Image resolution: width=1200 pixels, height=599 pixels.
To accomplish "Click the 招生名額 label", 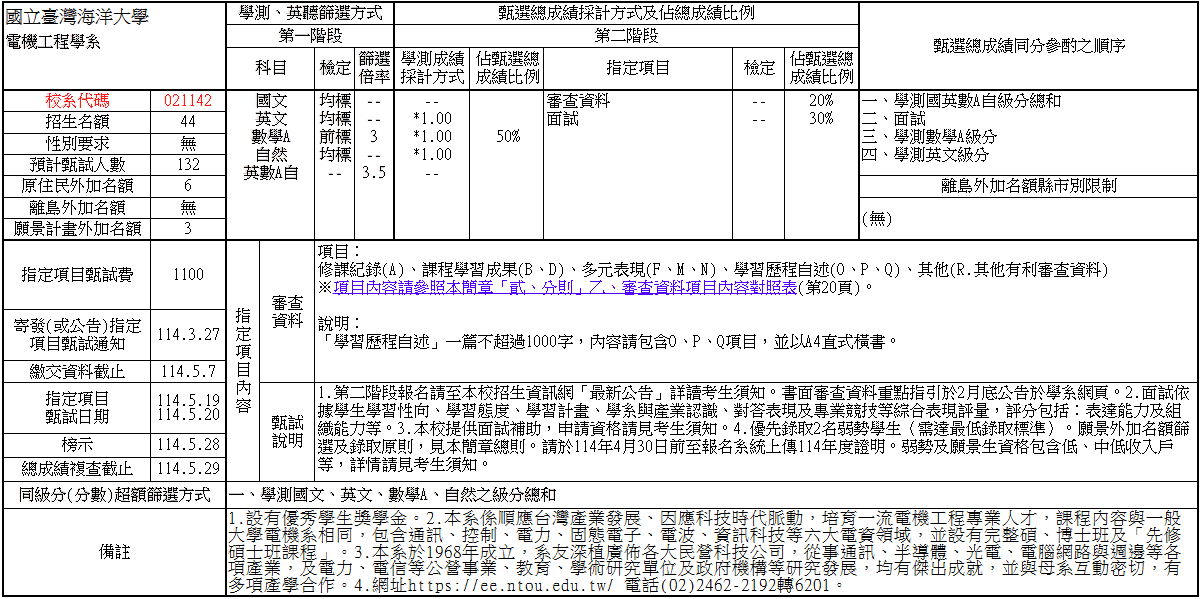I will [x=78, y=122].
